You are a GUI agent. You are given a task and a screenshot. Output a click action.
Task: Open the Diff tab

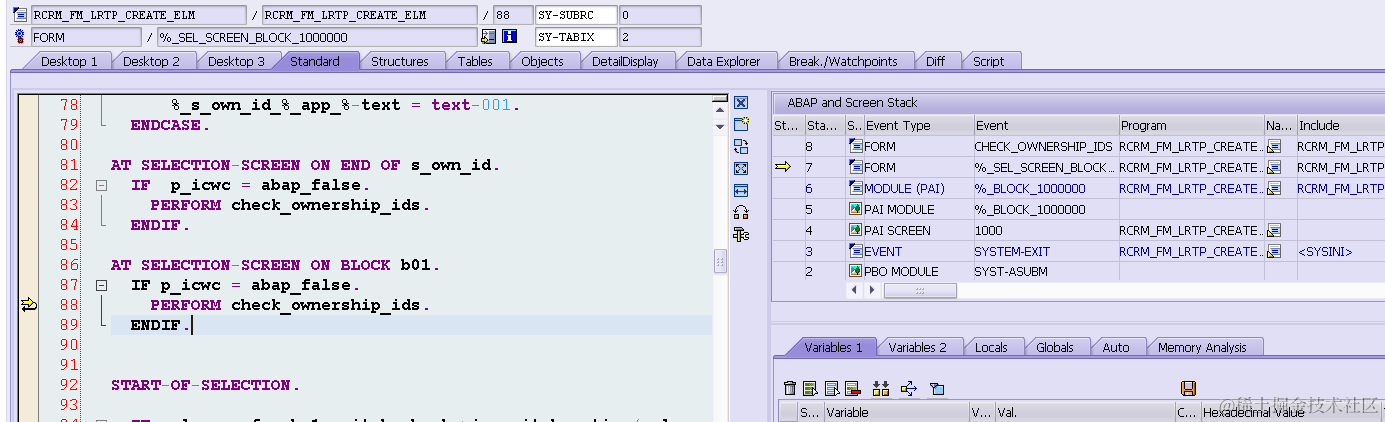935,61
